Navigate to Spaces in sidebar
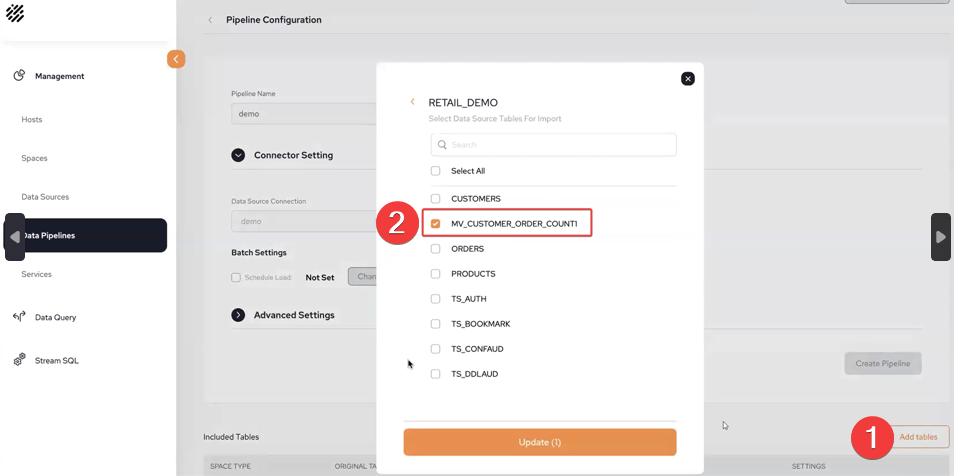The width and height of the screenshot is (954, 476). point(34,158)
